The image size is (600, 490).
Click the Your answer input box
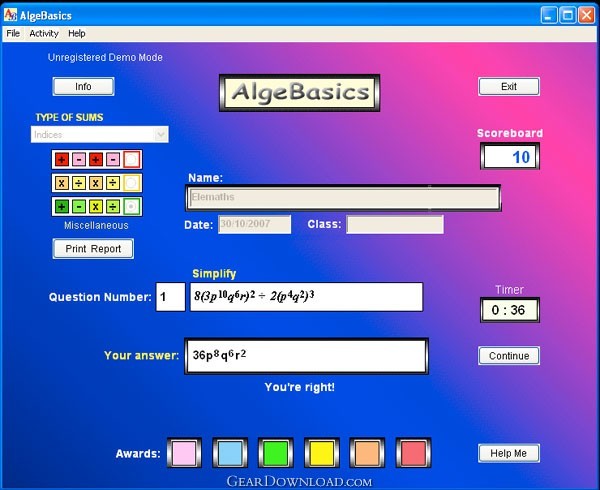(306, 356)
